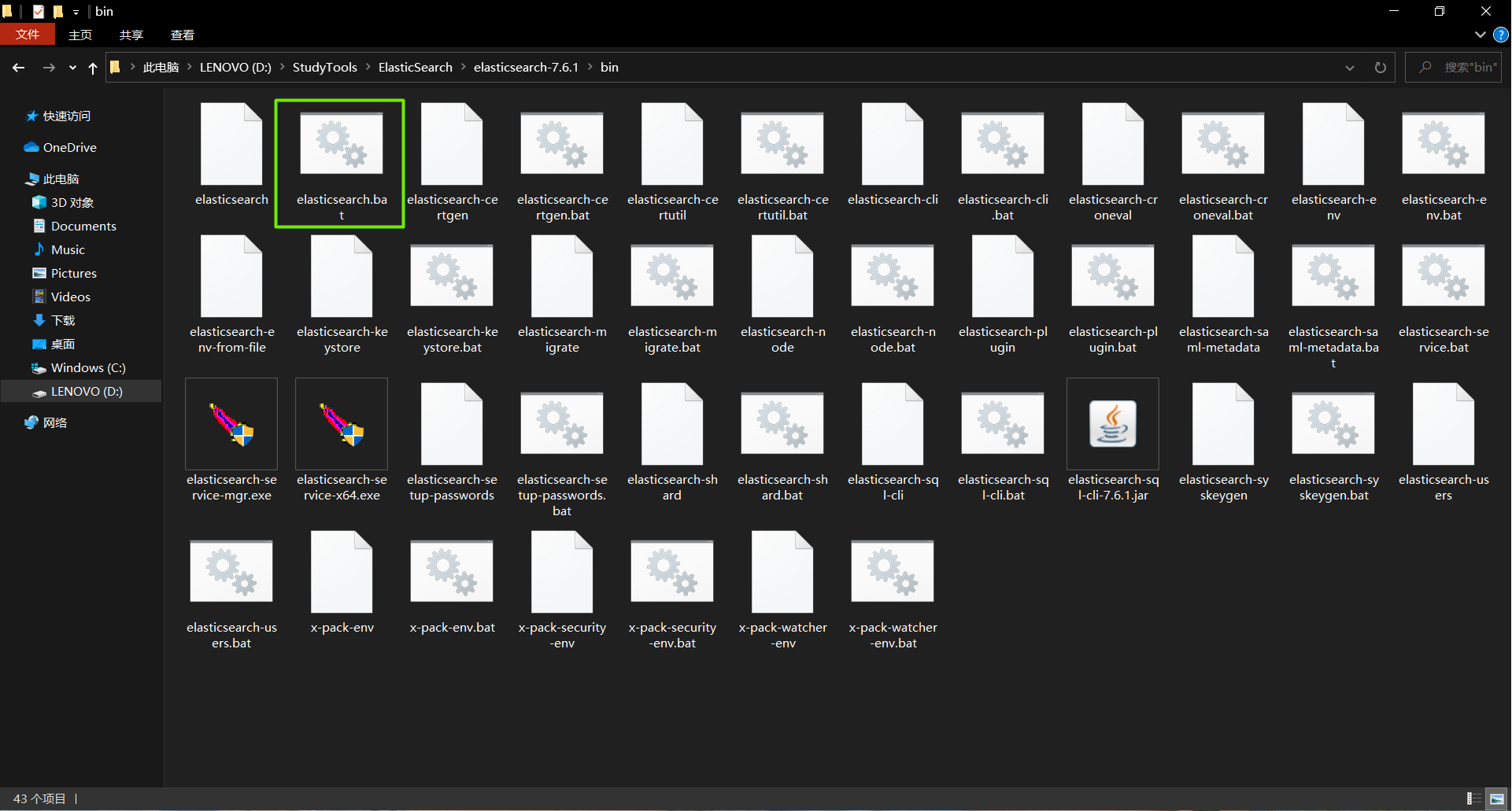Select elasticsearch-users.bat file

tap(231, 590)
